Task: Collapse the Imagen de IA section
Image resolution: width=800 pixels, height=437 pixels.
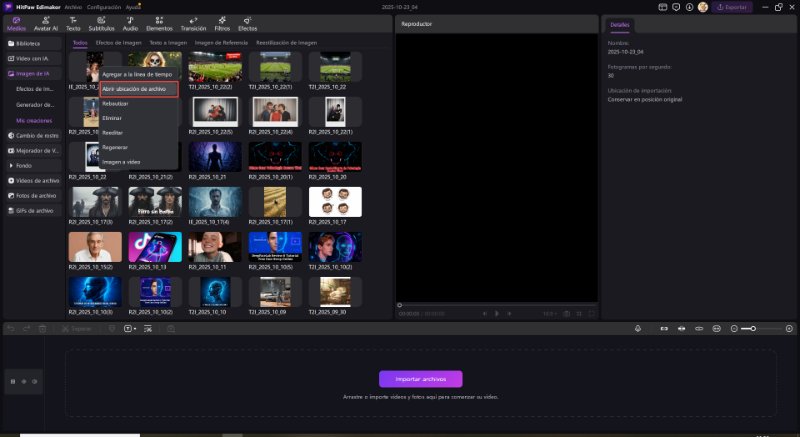Action: (x=33, y=74)
